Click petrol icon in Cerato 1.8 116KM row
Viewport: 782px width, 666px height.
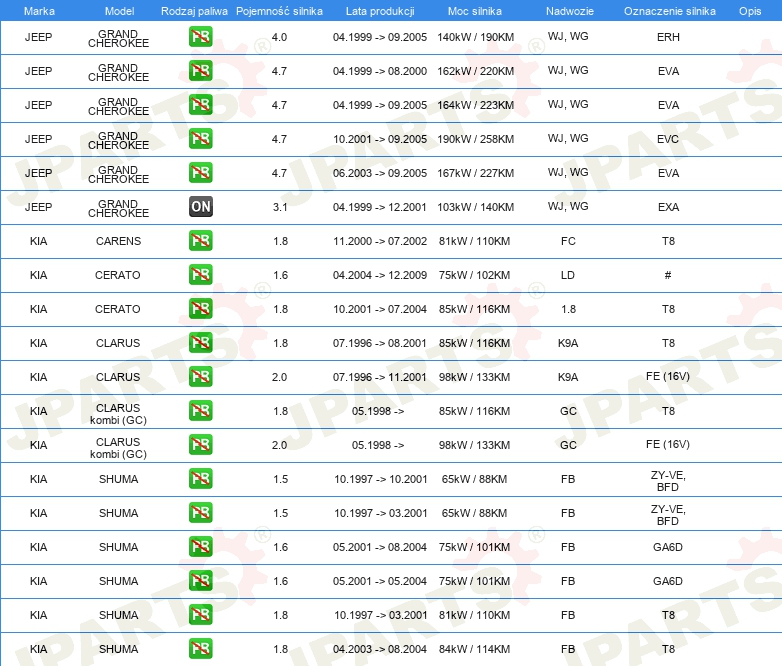click(x=200, y=308)
